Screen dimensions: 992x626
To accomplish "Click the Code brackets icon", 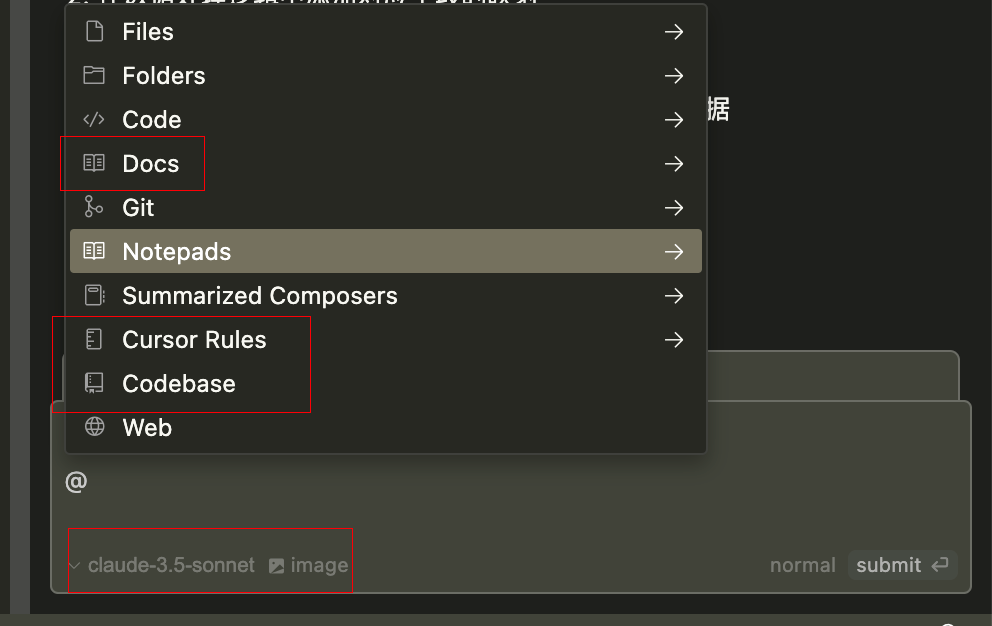I will (x=94, y=119).
